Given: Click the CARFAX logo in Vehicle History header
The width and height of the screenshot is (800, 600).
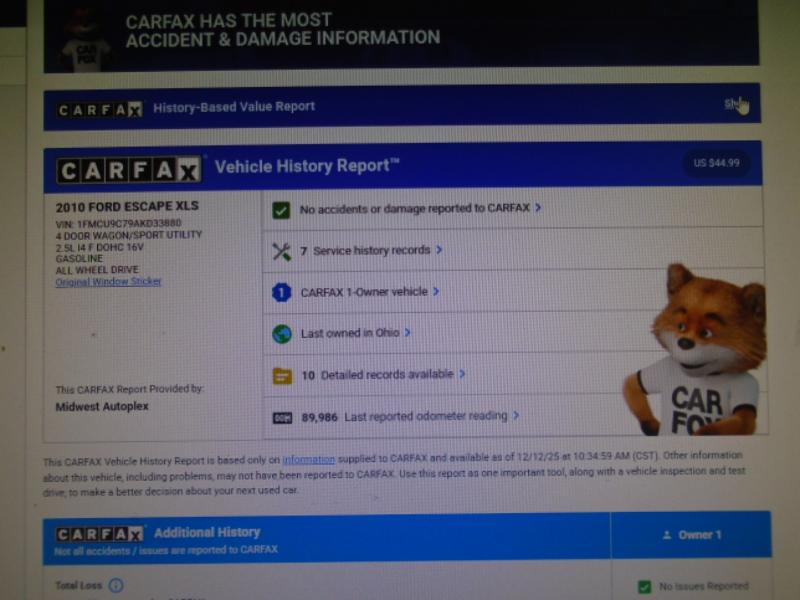Looking at the screenshot, I should pos(129,170).
